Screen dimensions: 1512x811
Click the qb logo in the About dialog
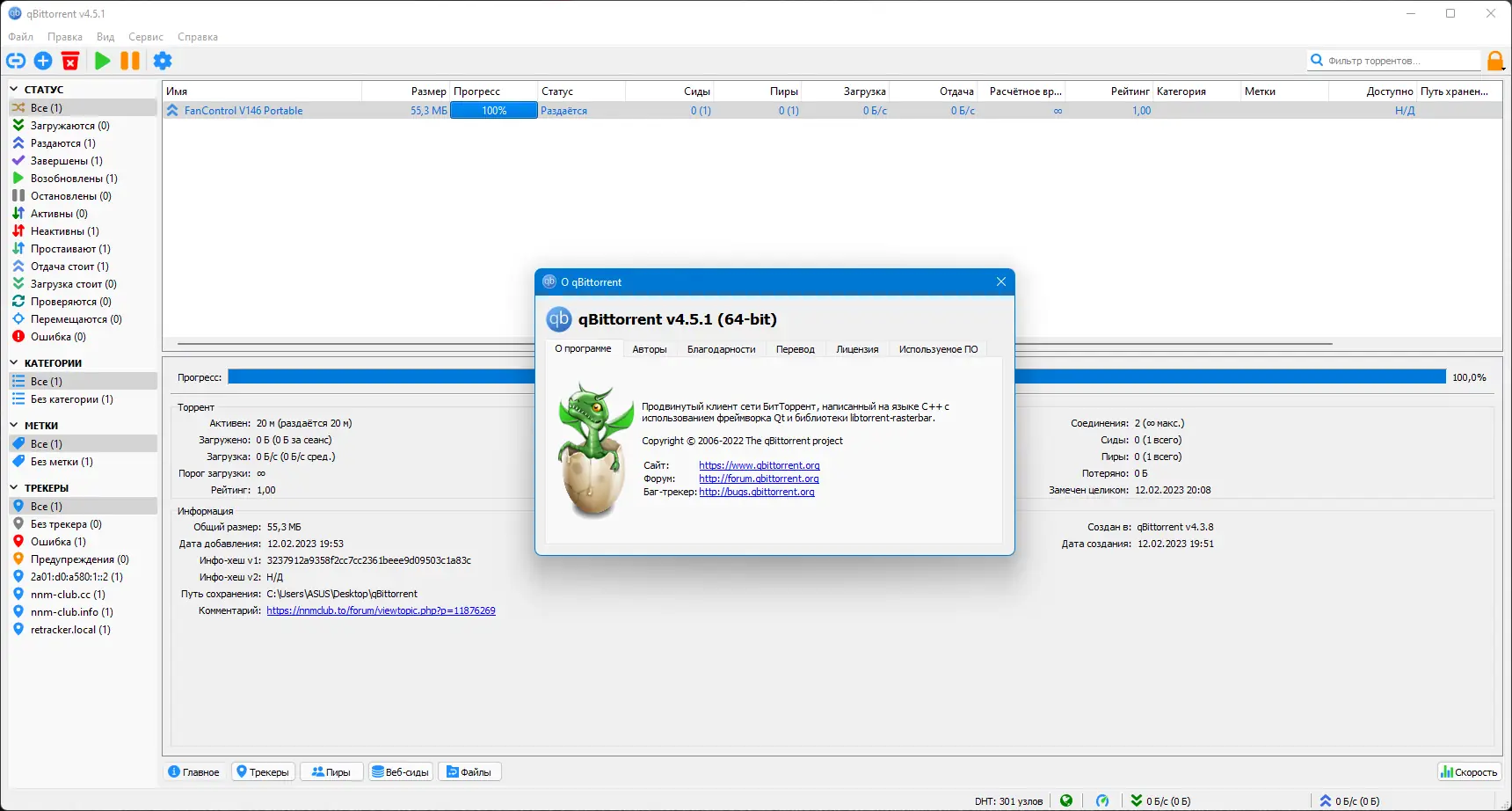(559, 319)
